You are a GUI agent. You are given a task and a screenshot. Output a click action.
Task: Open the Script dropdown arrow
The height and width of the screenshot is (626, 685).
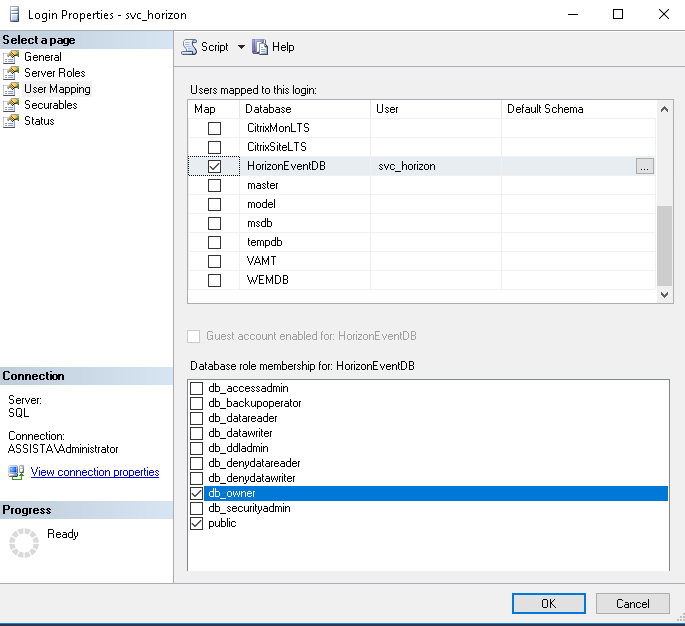241,47
